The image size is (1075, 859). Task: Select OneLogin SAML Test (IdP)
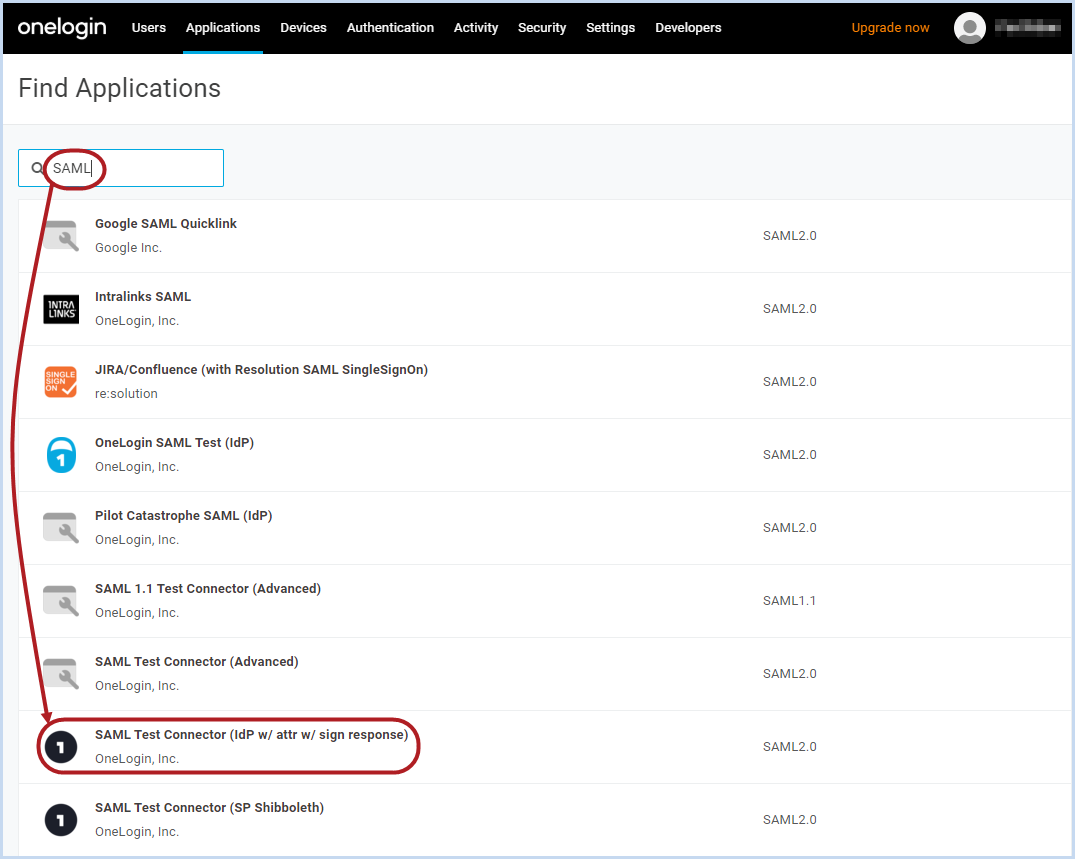(x=544, y=455)
